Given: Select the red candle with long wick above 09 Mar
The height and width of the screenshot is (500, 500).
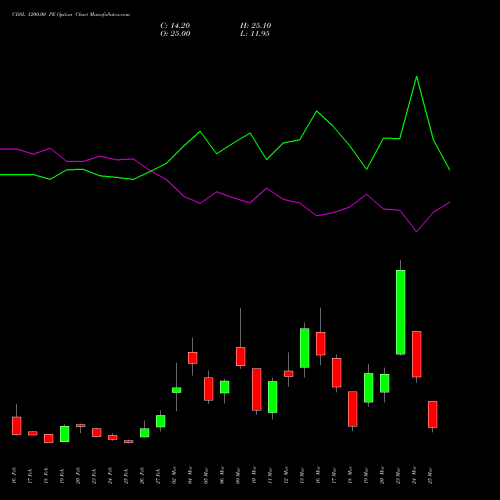Looking at the screenshot, I should pos(241,357).
